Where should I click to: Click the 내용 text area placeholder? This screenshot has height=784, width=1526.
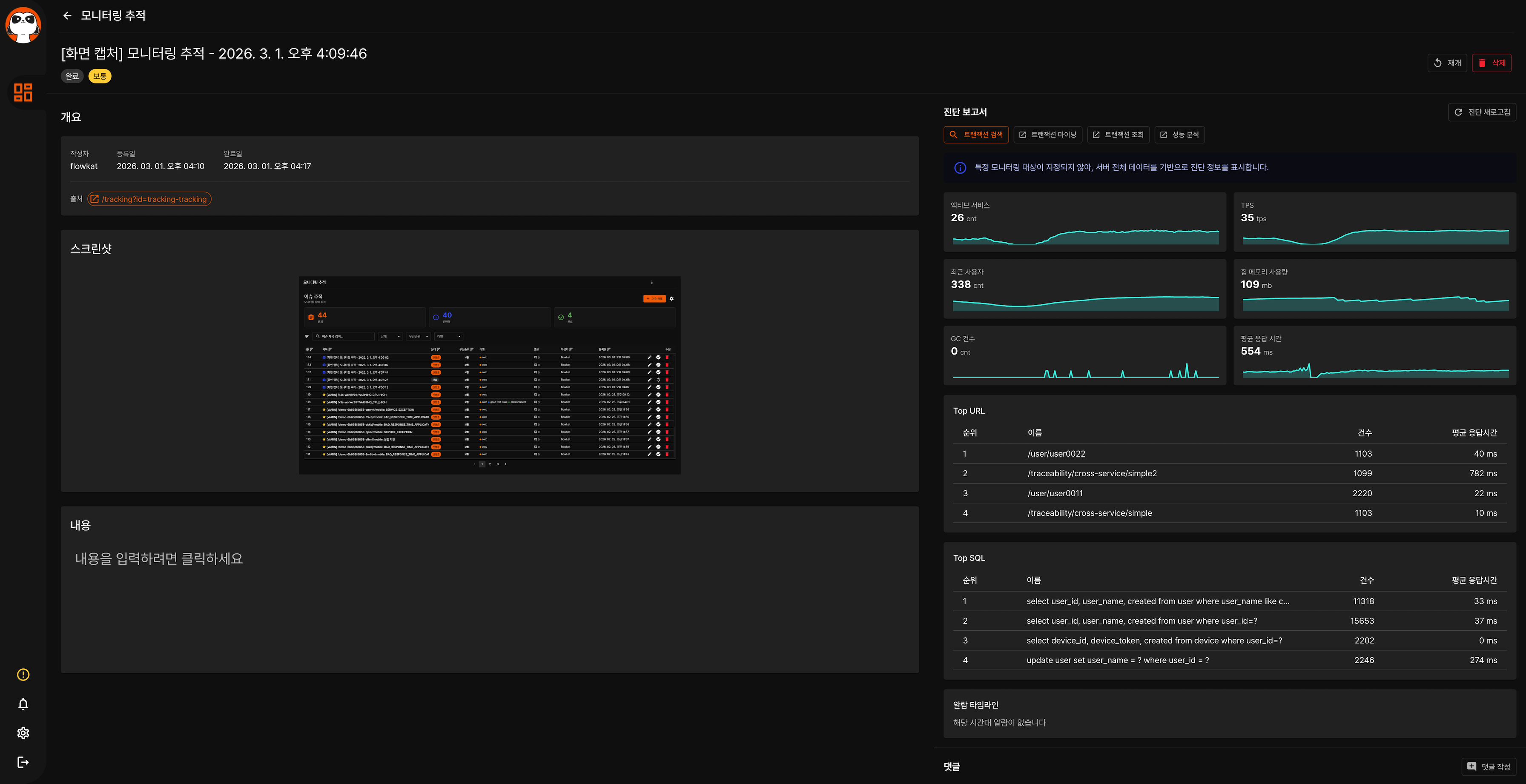159,558
